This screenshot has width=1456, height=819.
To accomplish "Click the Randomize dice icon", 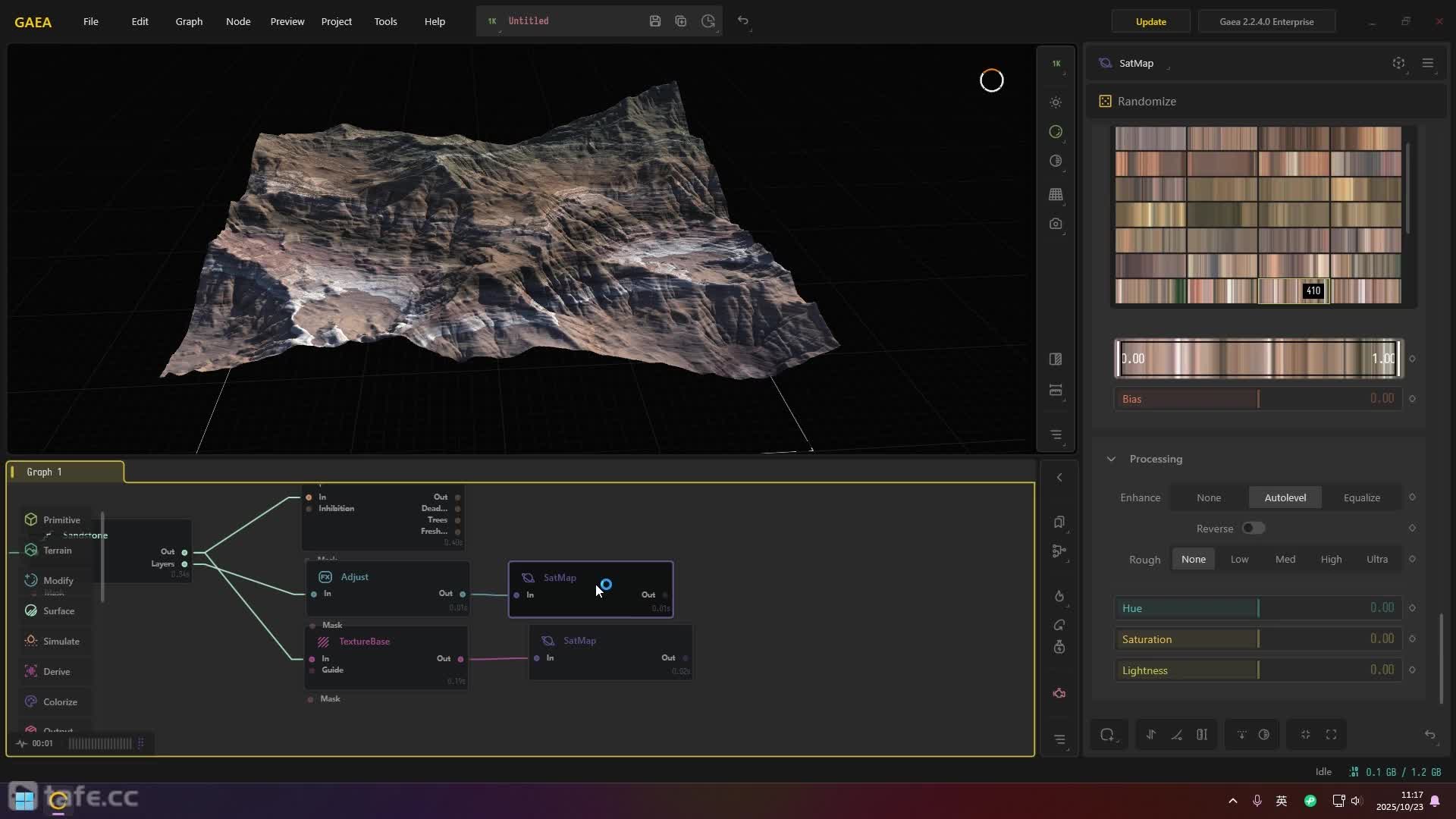I will tap(1105, 102).
